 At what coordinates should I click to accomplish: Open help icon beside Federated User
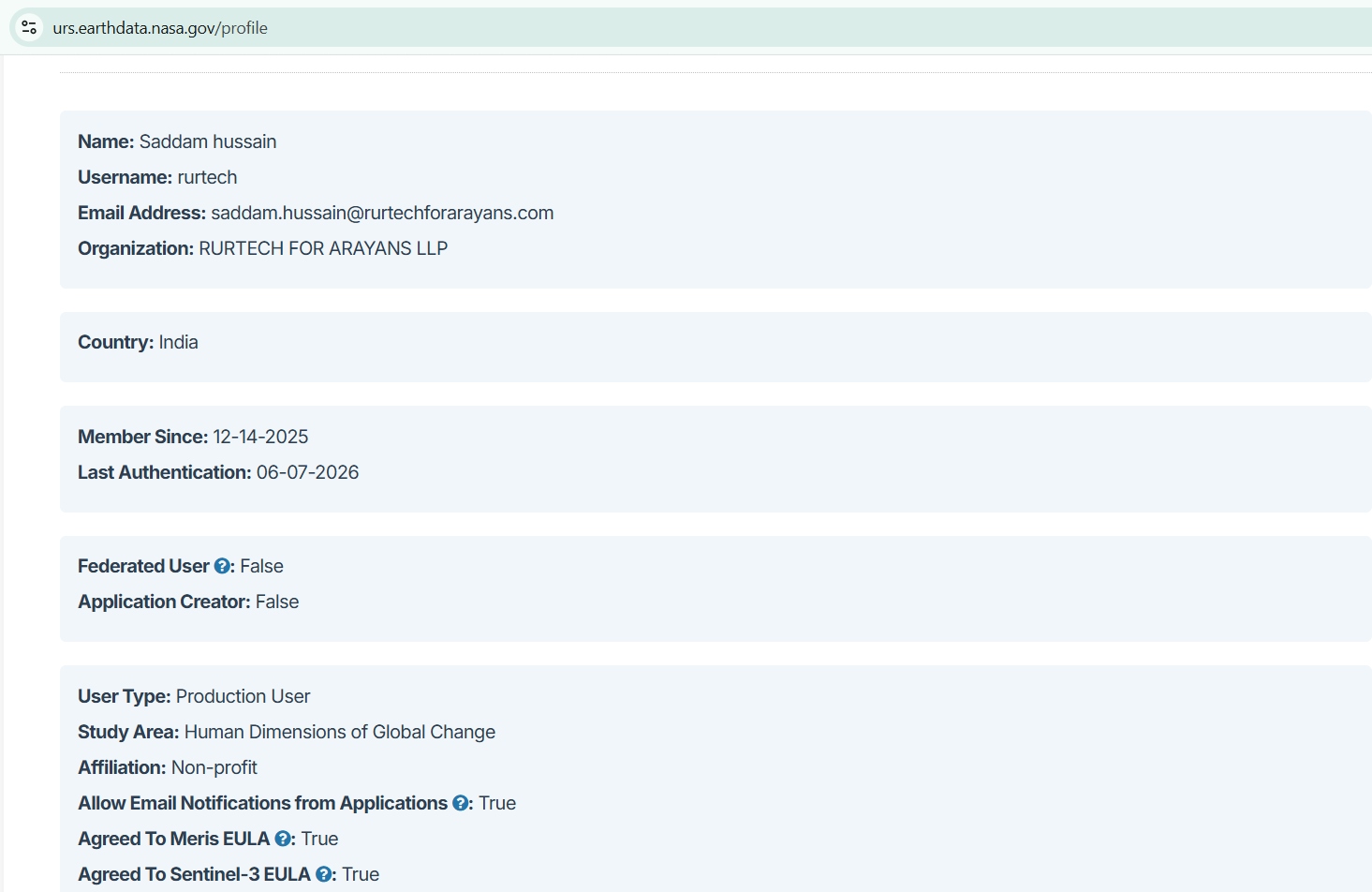(222, 566)
